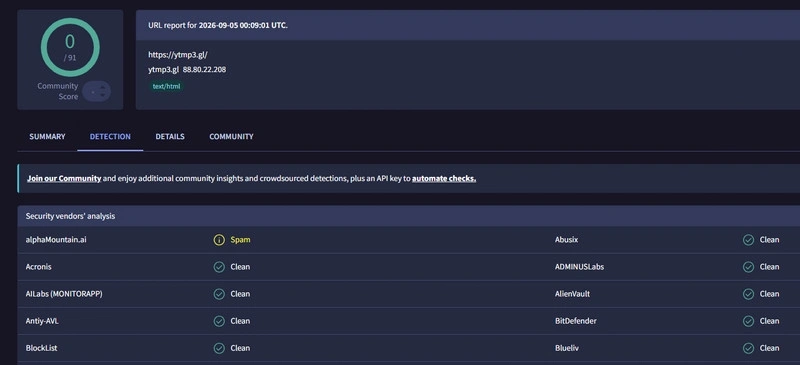The width and height of the screenshot is (800, 365).
Task: Click the Clean checkmark icon for BitDefender
Action: pos(748,321)
